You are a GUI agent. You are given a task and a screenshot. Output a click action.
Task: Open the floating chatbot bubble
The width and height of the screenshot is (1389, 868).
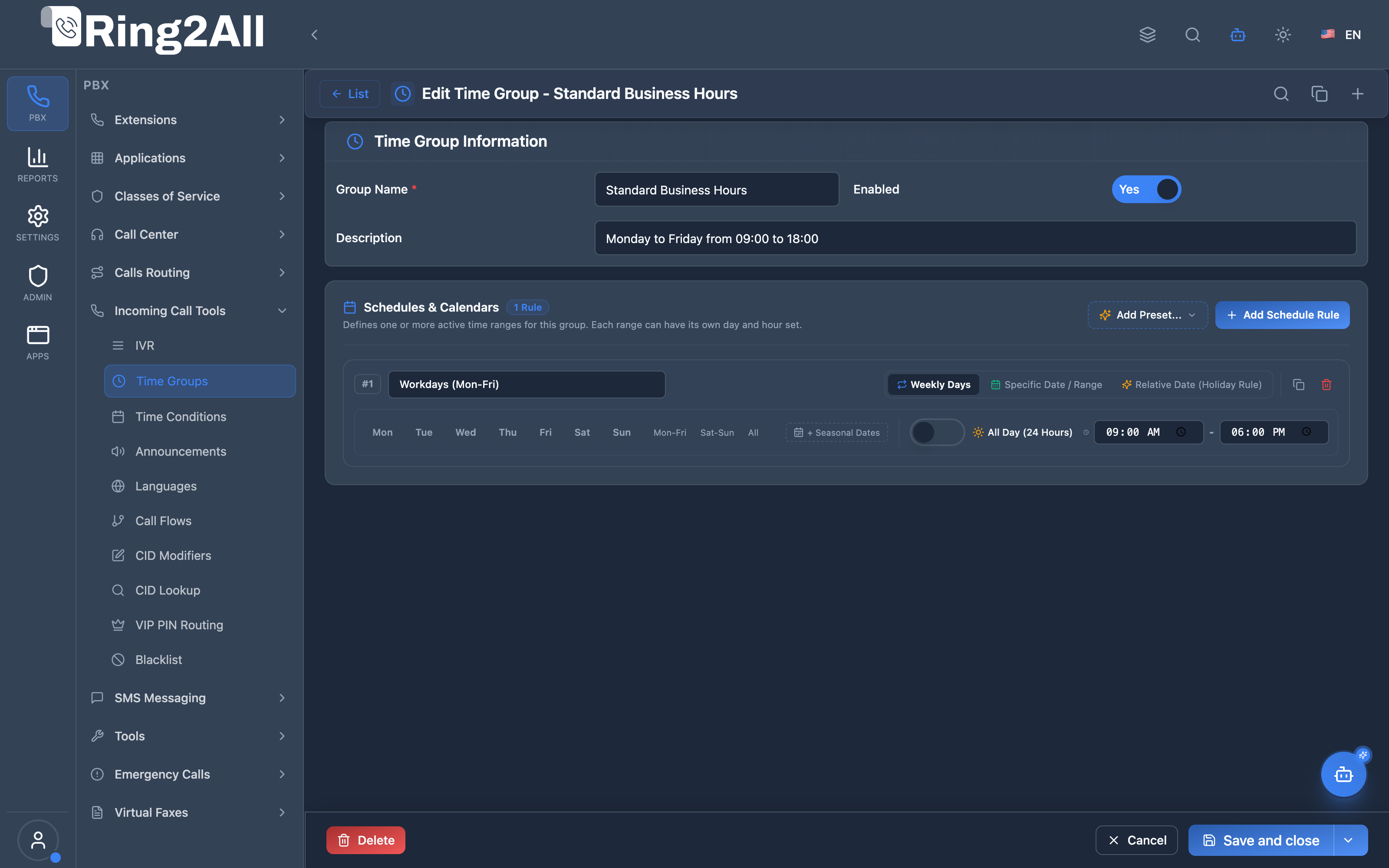coord(1344,774)
